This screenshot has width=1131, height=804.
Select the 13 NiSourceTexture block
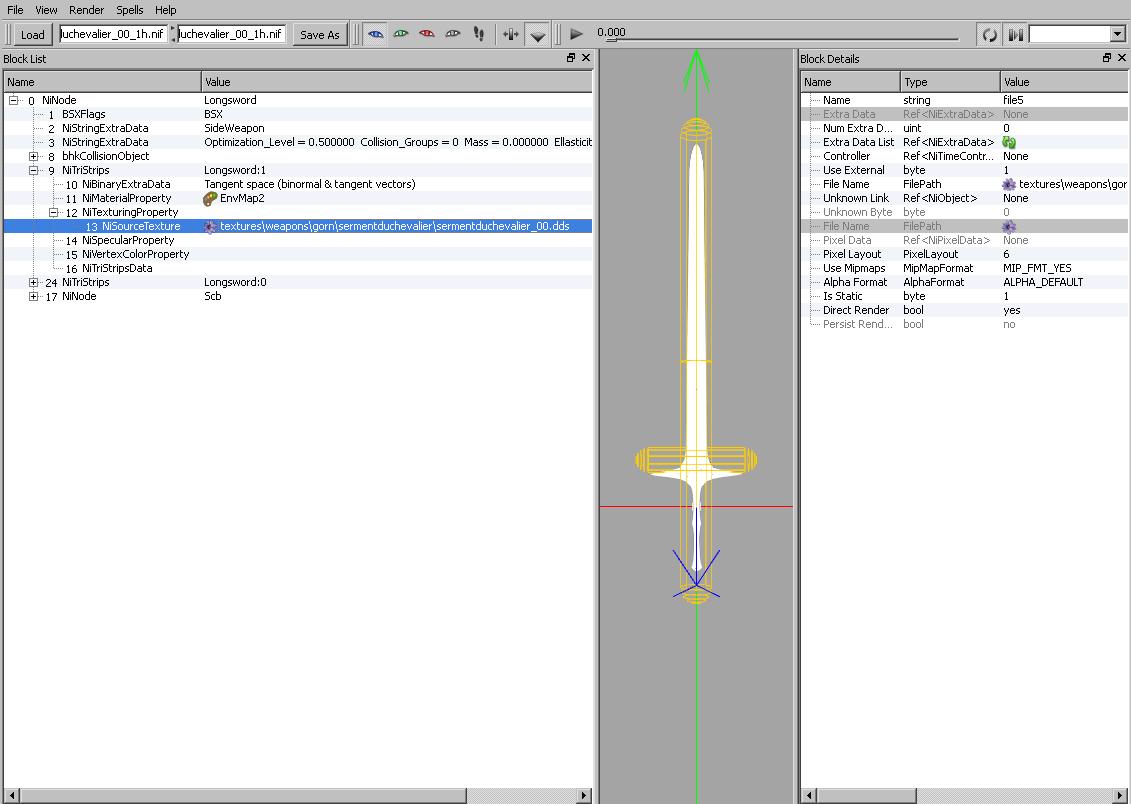tap(298, 226)
